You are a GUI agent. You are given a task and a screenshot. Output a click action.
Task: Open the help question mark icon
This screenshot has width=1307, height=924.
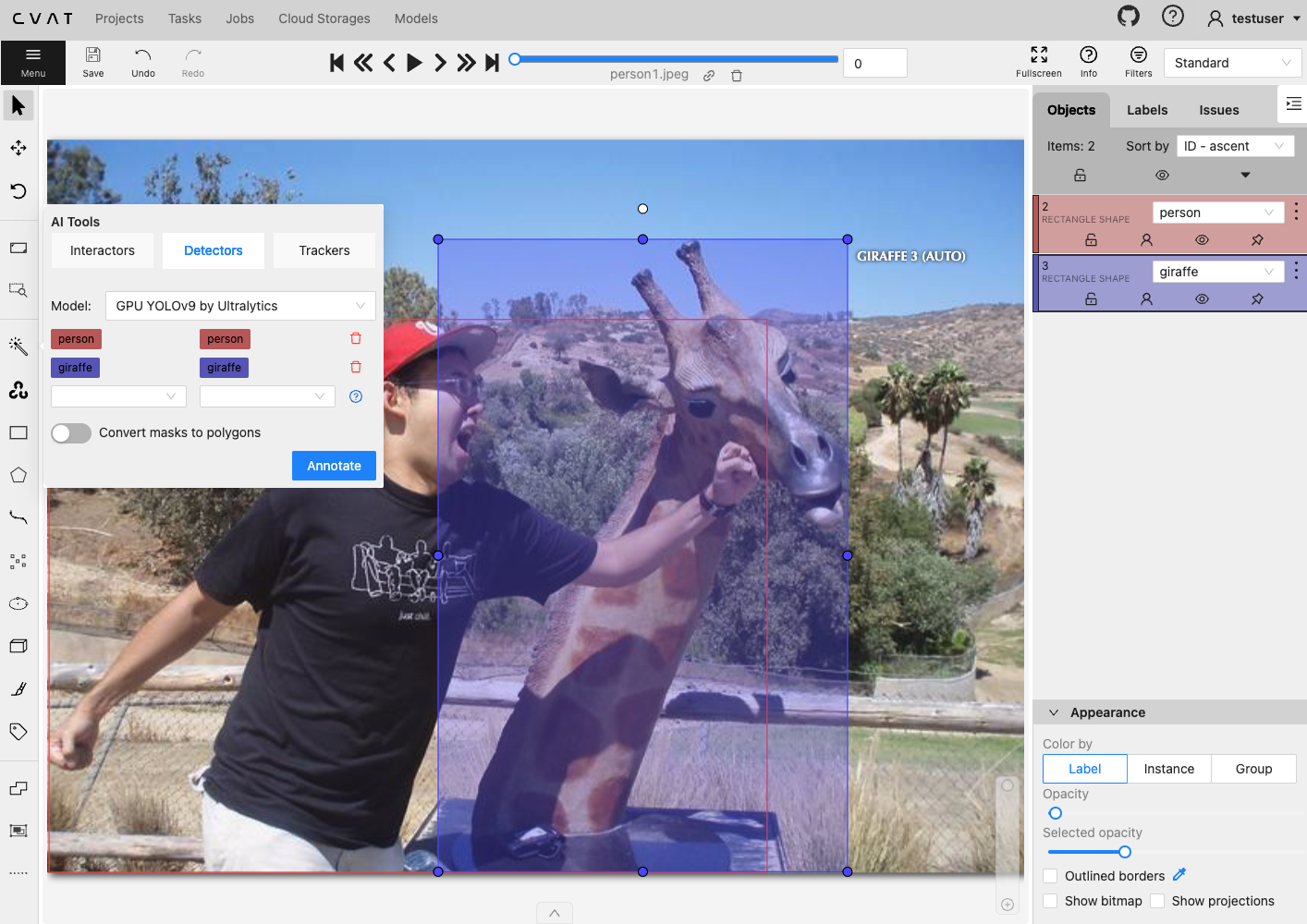[x=1173, y=17]
